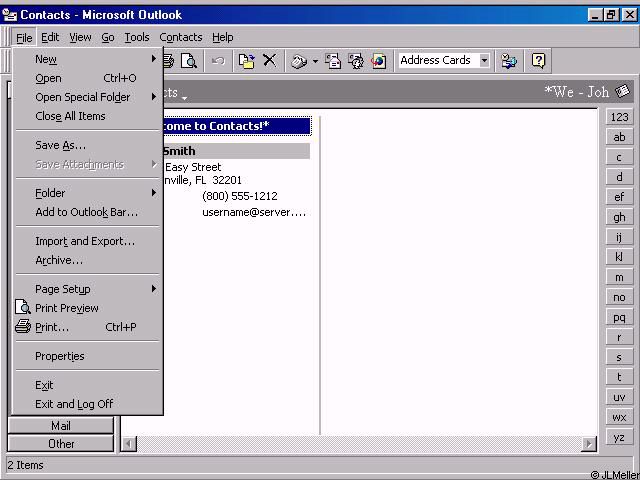Click the Contacts folder banner card icon
640x480 pixels.
coord(622,91)
